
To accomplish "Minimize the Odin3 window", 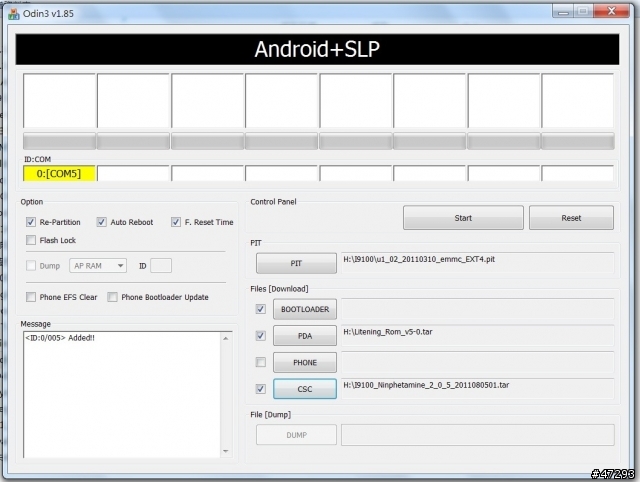I will (563, 11).
